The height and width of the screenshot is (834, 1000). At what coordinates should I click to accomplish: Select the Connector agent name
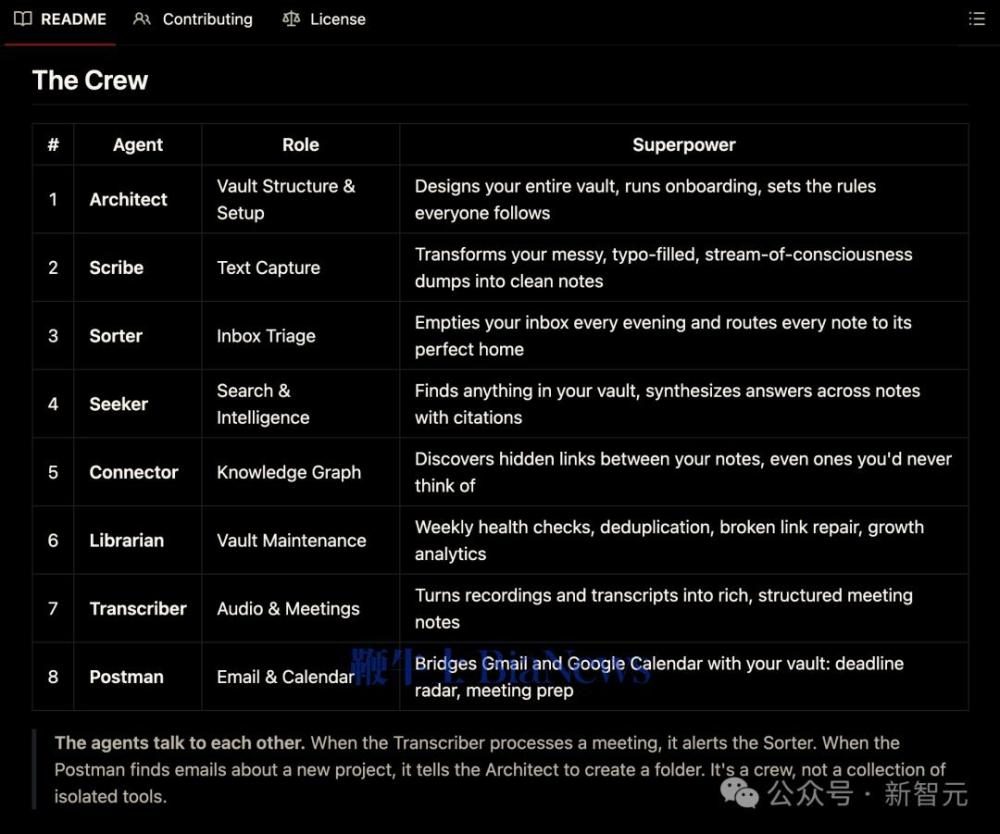click(133, 472)
